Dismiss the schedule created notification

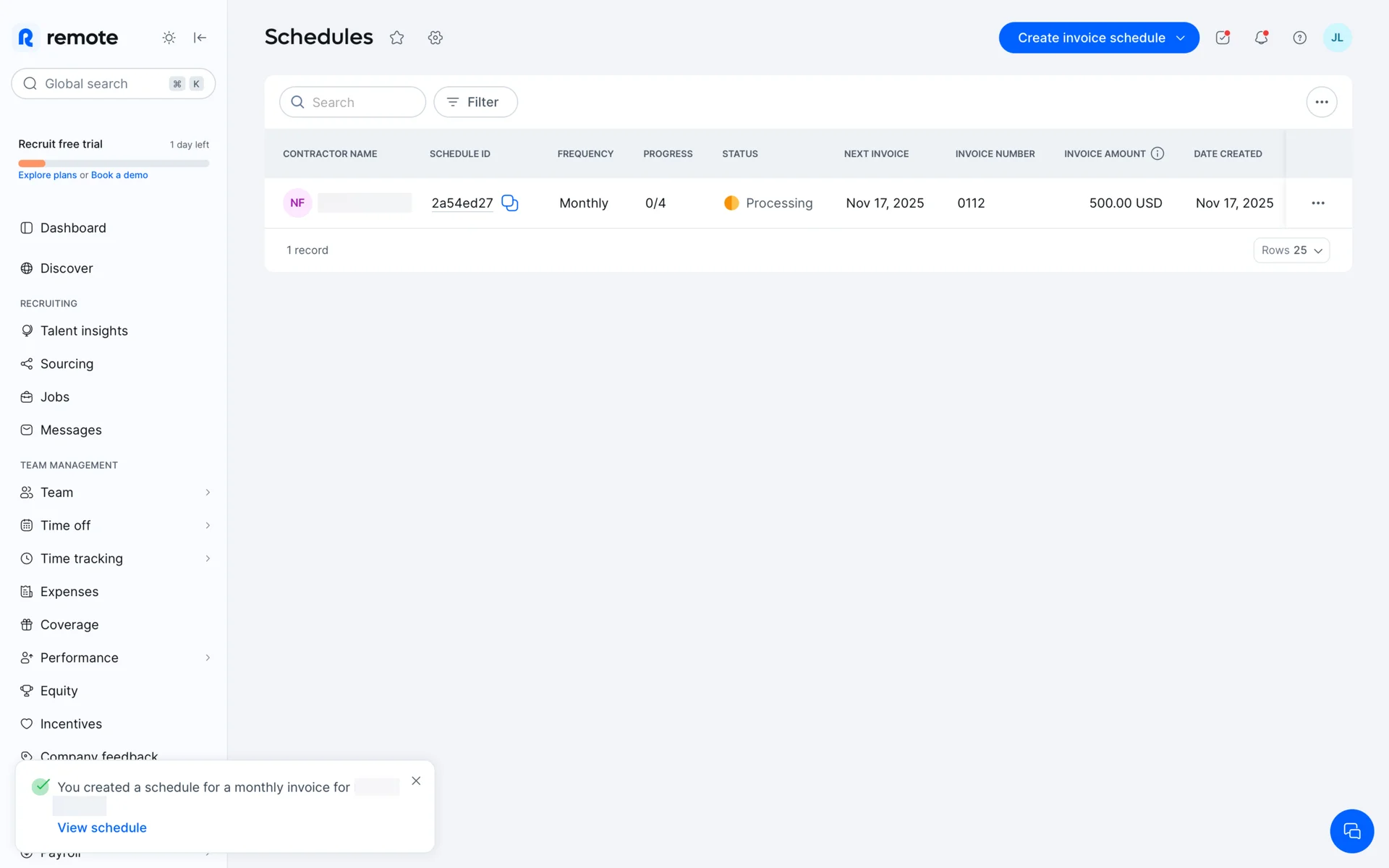(416, 781)
